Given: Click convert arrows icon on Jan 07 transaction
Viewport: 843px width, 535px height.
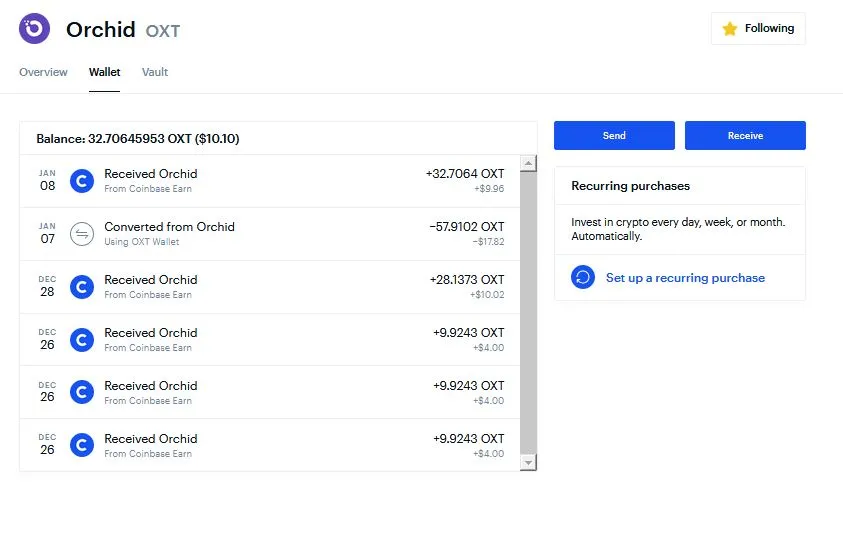Looking at the screenshot, I should [x=82, y=234].
